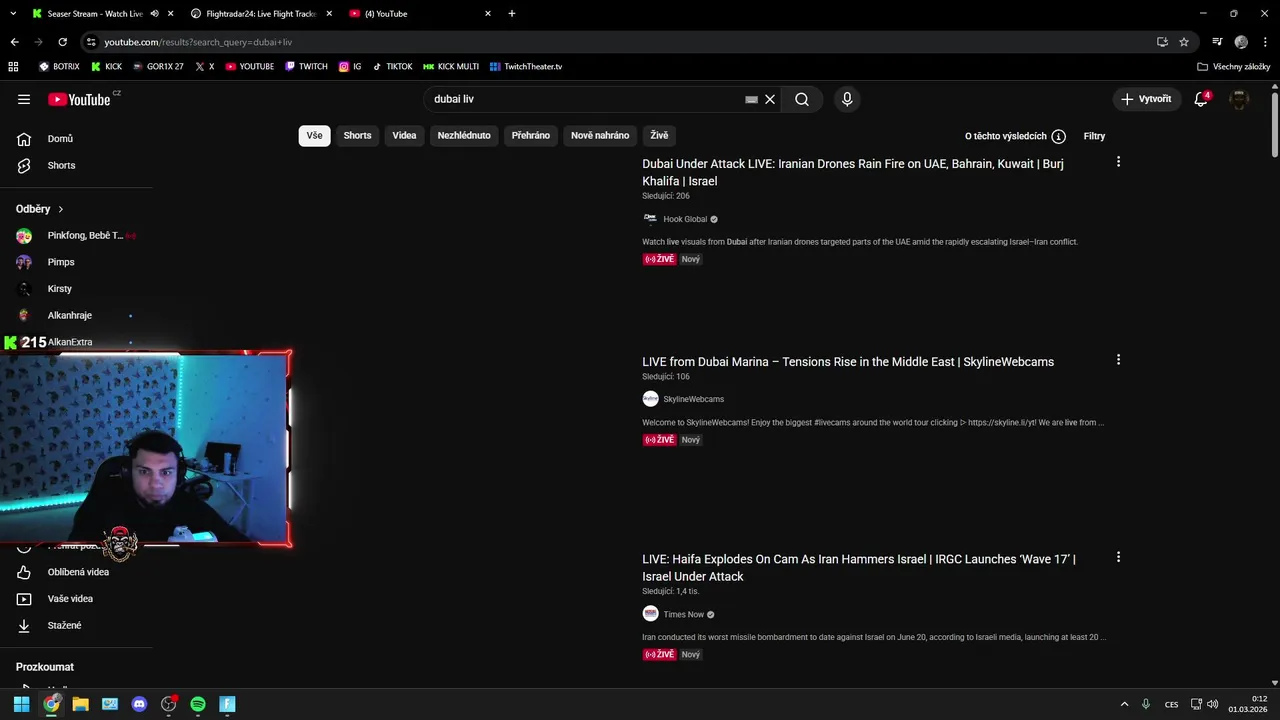Open the YouTube hamburger guide menu

tap(24, 99)
